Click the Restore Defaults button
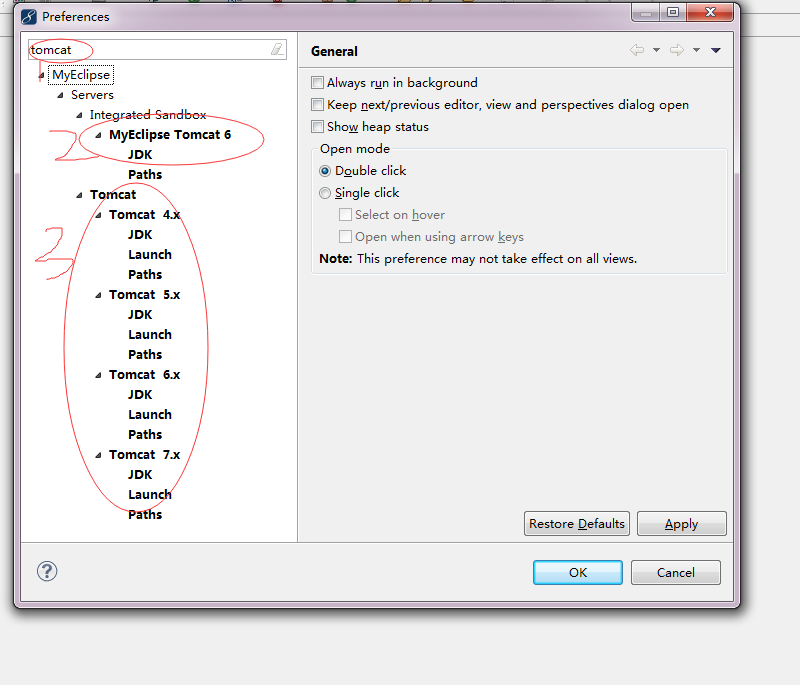The width and height of the screenshot is (800, 685). click(x=577, y=524)
